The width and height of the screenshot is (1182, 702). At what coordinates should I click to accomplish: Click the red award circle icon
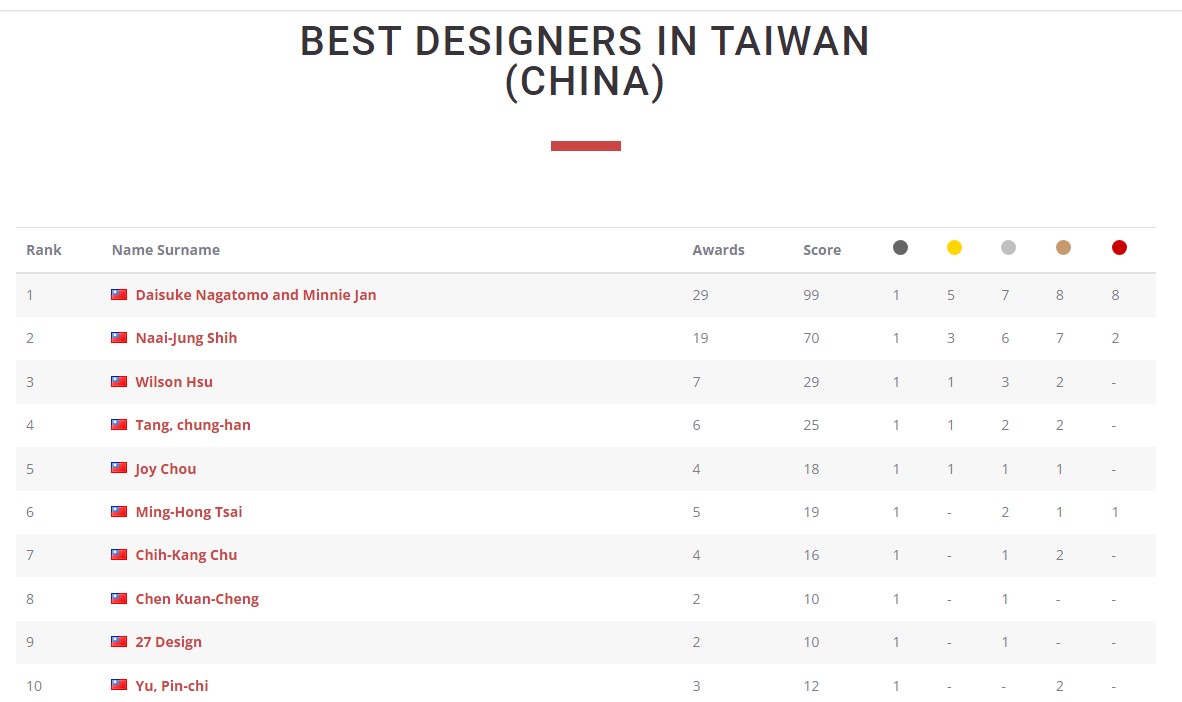coord(1119,248)
